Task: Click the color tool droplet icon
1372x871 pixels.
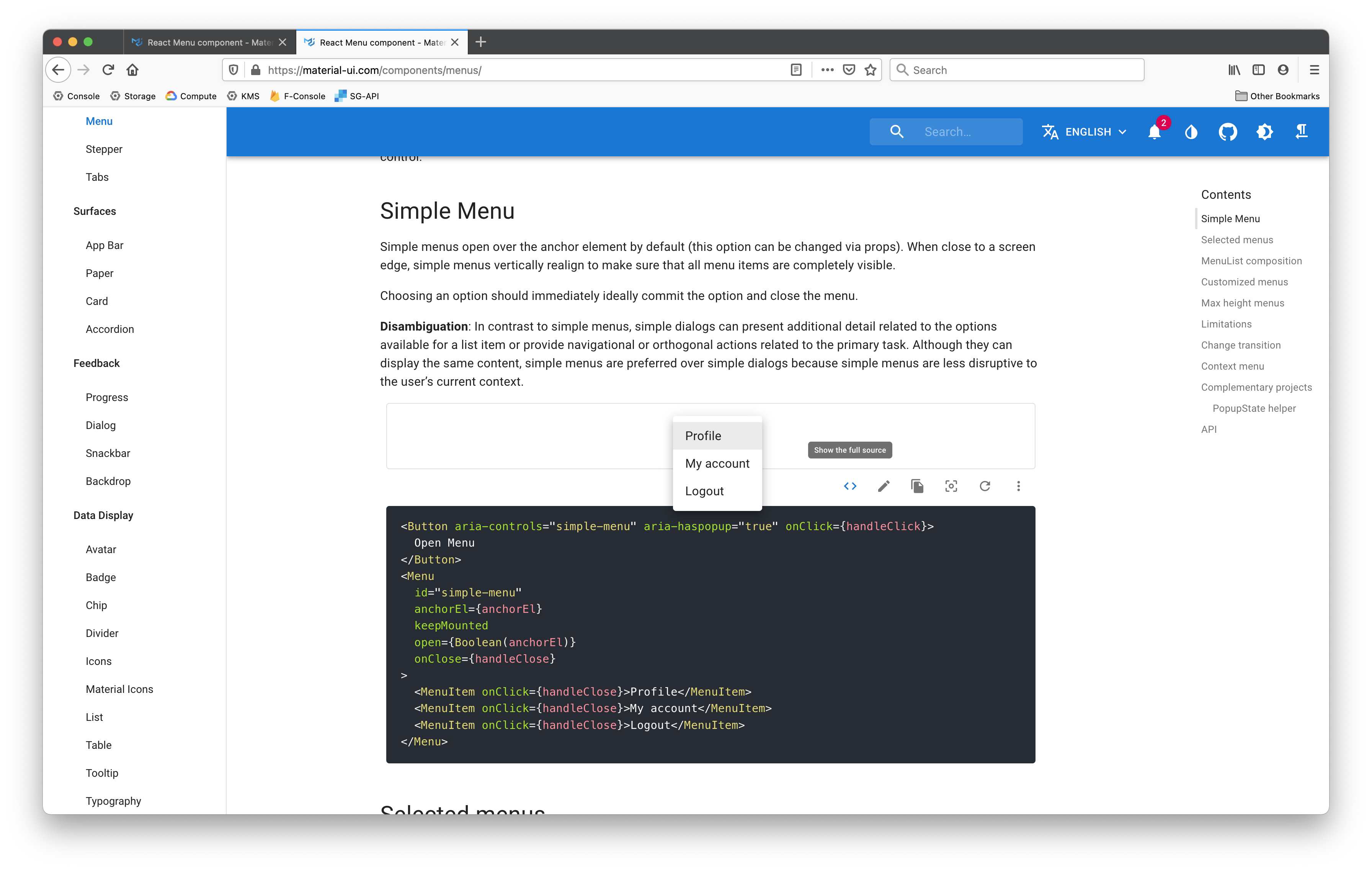Action: coord(1191,132)
